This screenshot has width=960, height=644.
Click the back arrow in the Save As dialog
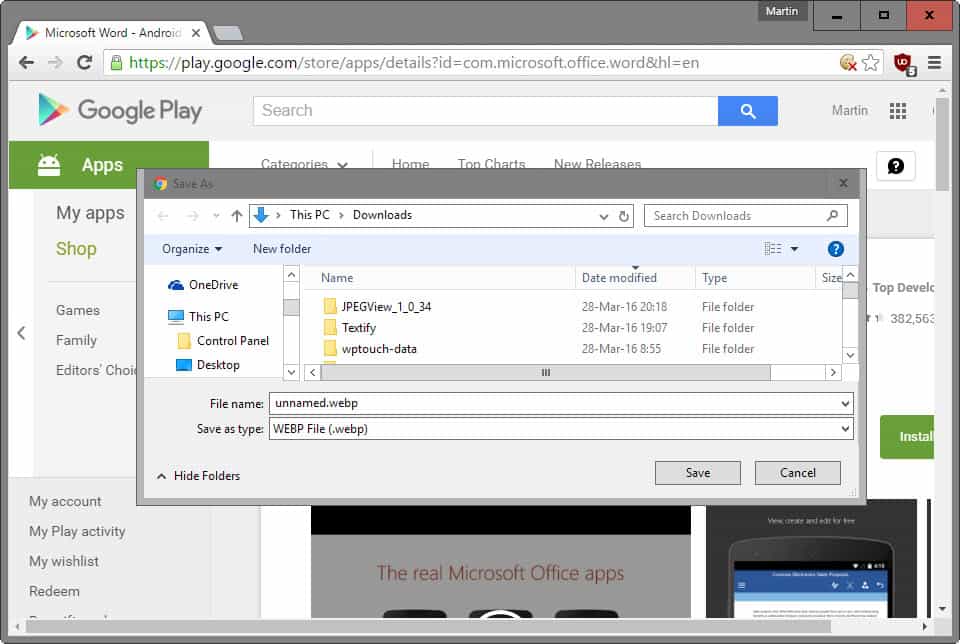click(x=162, y=215)
